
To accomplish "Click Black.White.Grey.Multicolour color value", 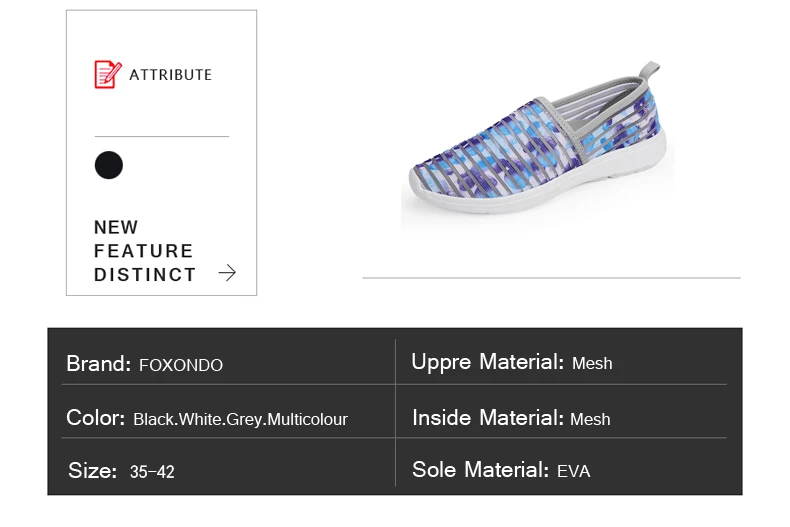I will pyautogui.click(x=240, y=420).
